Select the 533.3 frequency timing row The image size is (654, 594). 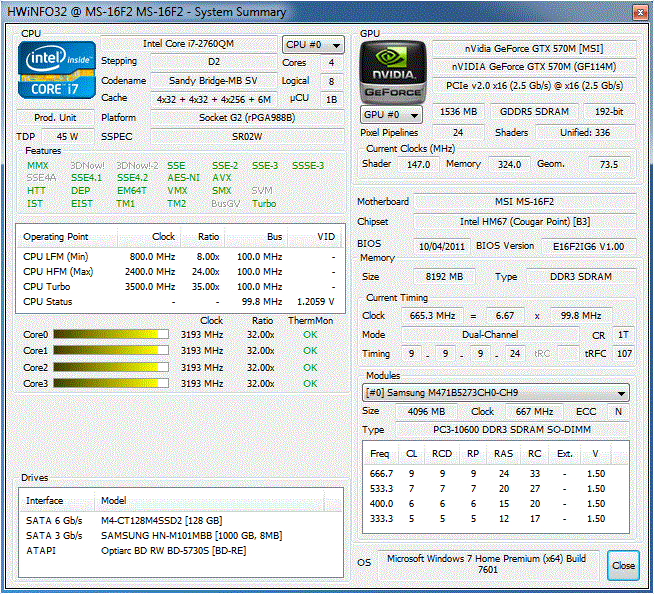pos(495,488)
